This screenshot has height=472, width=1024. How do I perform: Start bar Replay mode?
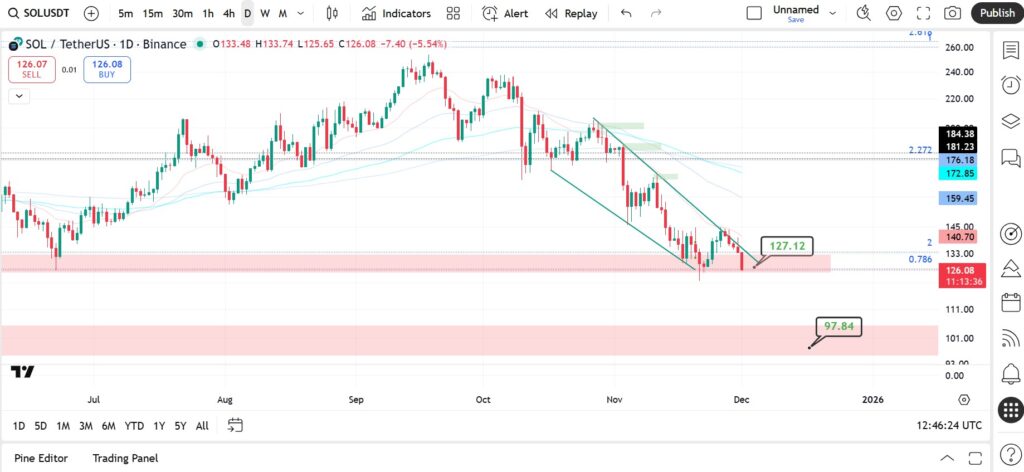coord(571,13)
